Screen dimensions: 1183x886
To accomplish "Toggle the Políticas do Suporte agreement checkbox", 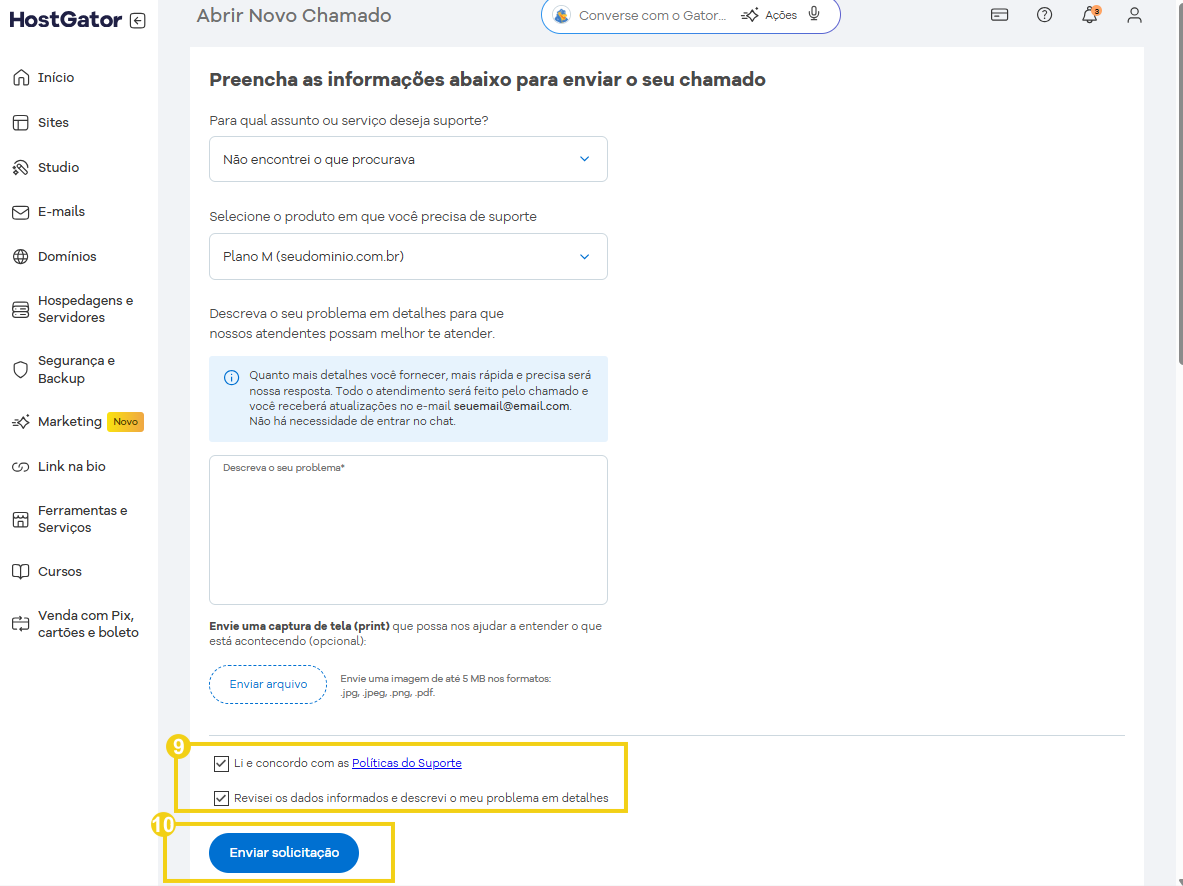I will [221, 764].
